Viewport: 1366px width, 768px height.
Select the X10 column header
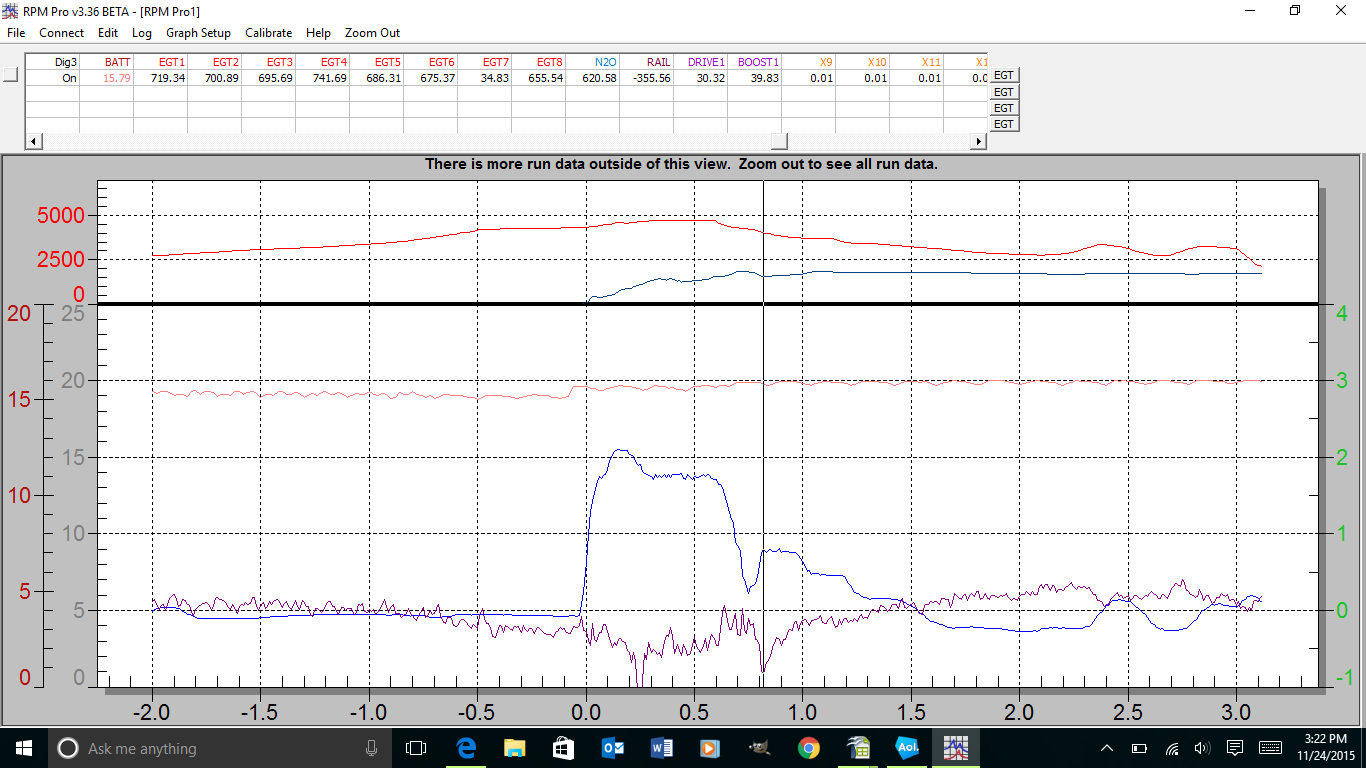877,62
